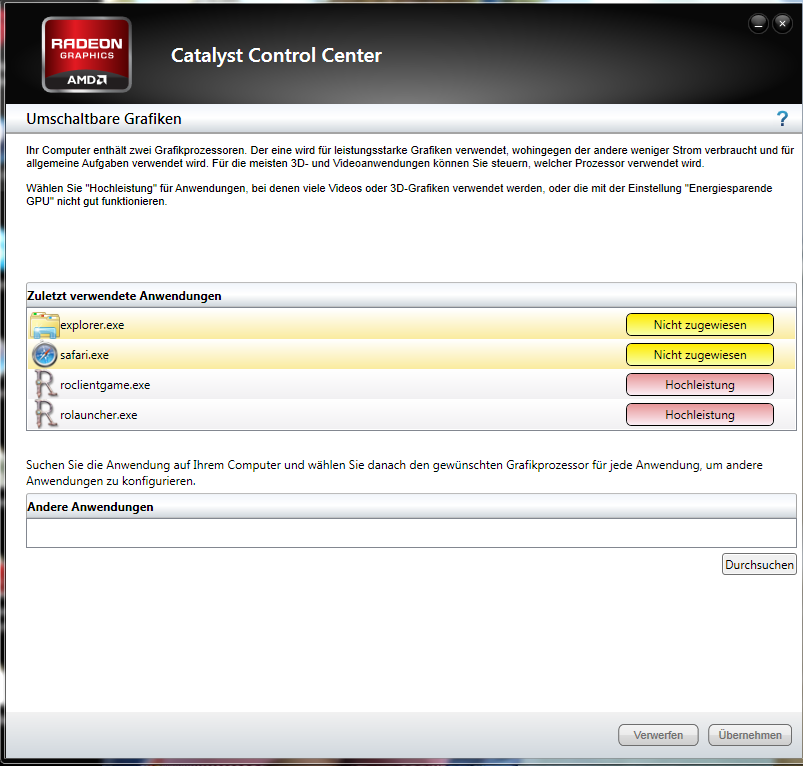803x766 pixels.
Task: Toggle safari.exe 'Nicht zugewiesen' GPU setting
Action: (700, 355)
